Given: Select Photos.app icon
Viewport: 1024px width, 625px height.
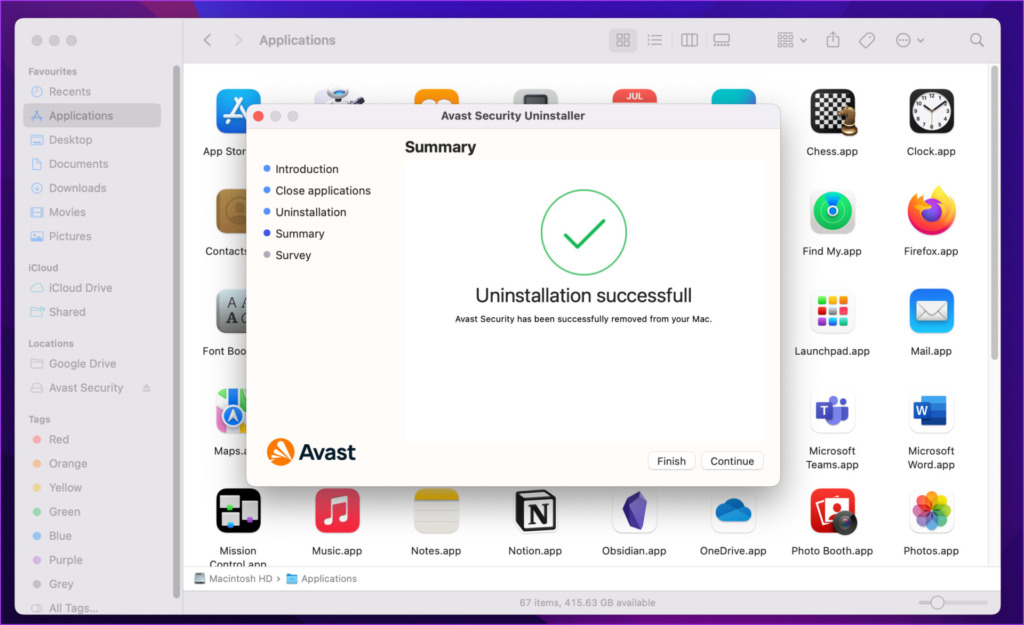Looking at the screenshot, I should click(931, 511).
